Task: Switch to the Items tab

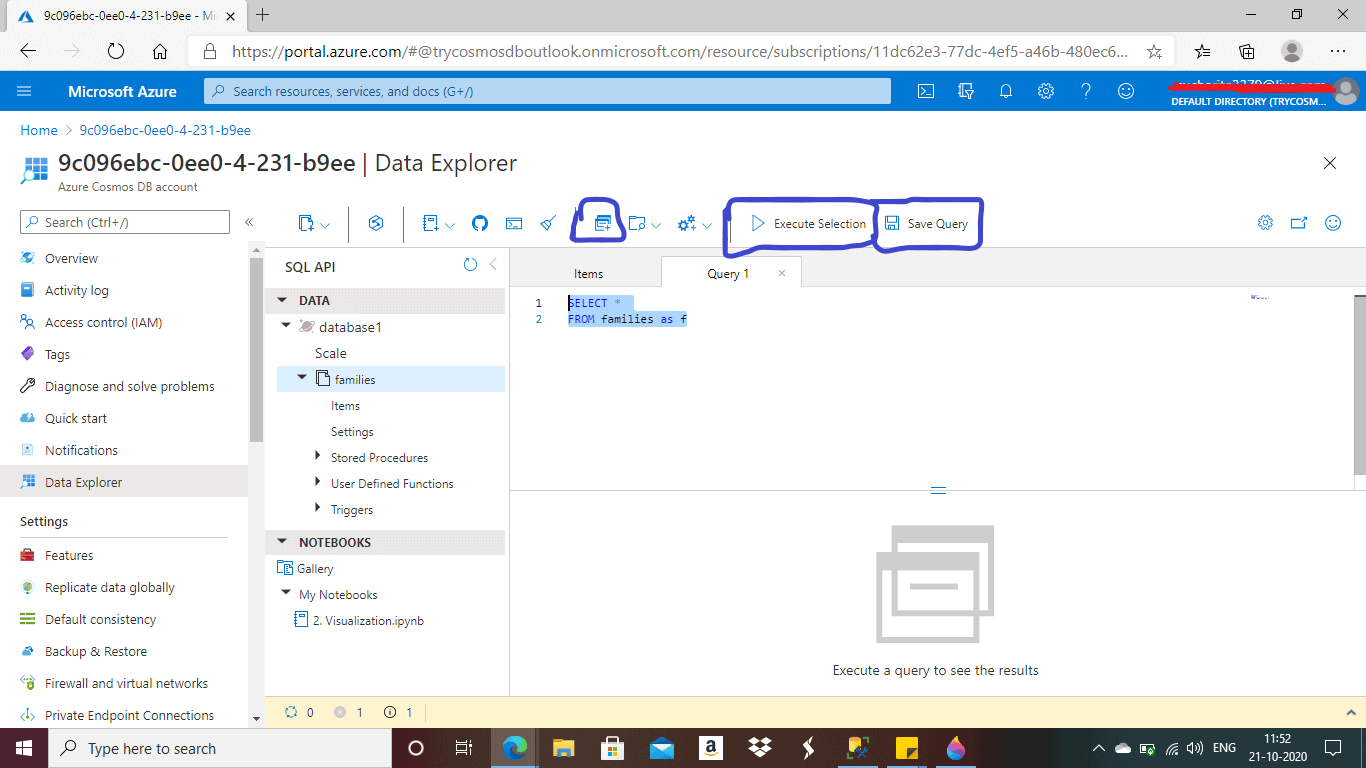Action: coord(588,274)
